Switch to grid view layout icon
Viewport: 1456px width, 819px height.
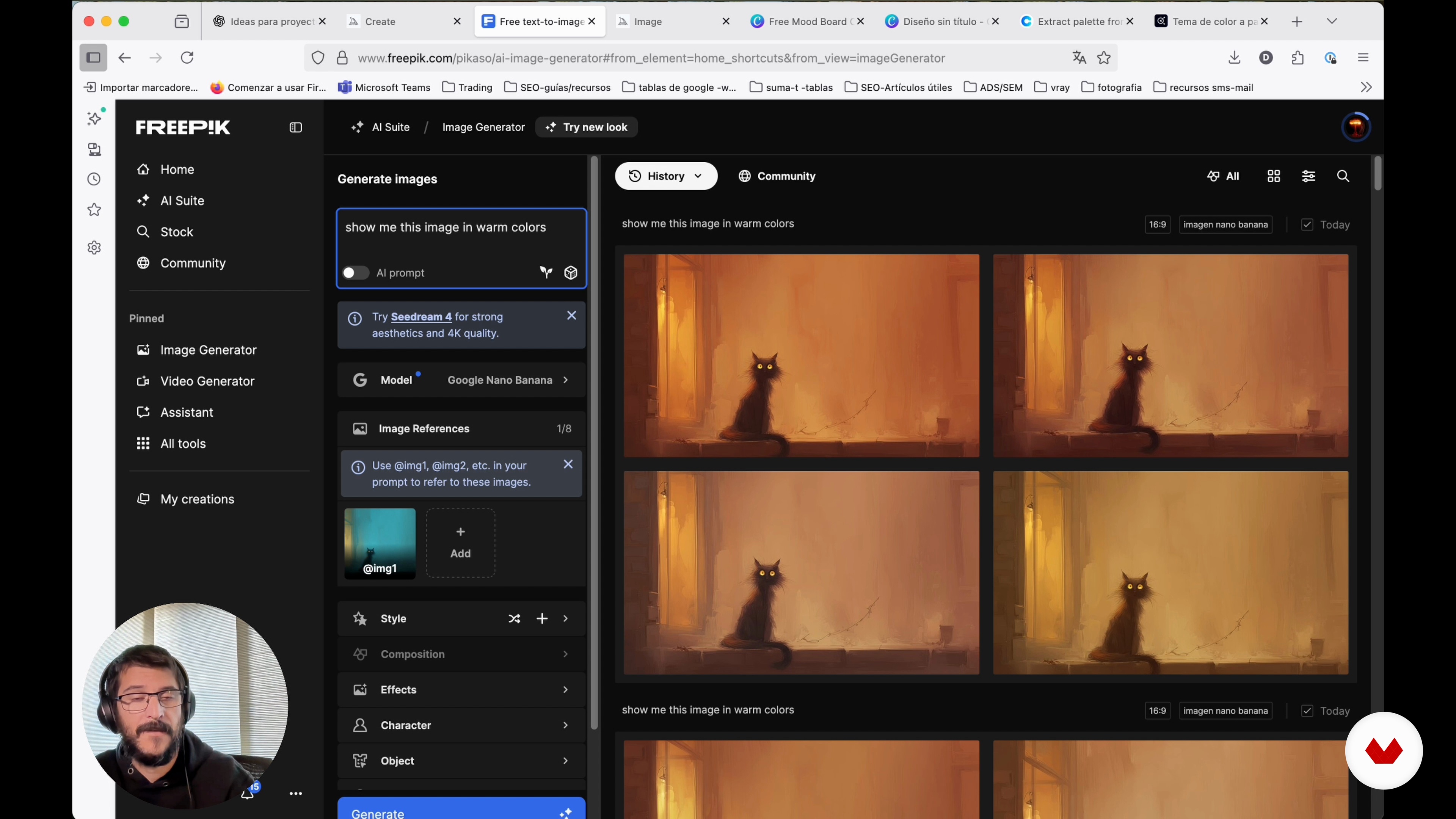pyautogui.click(x=1274, y=176)
